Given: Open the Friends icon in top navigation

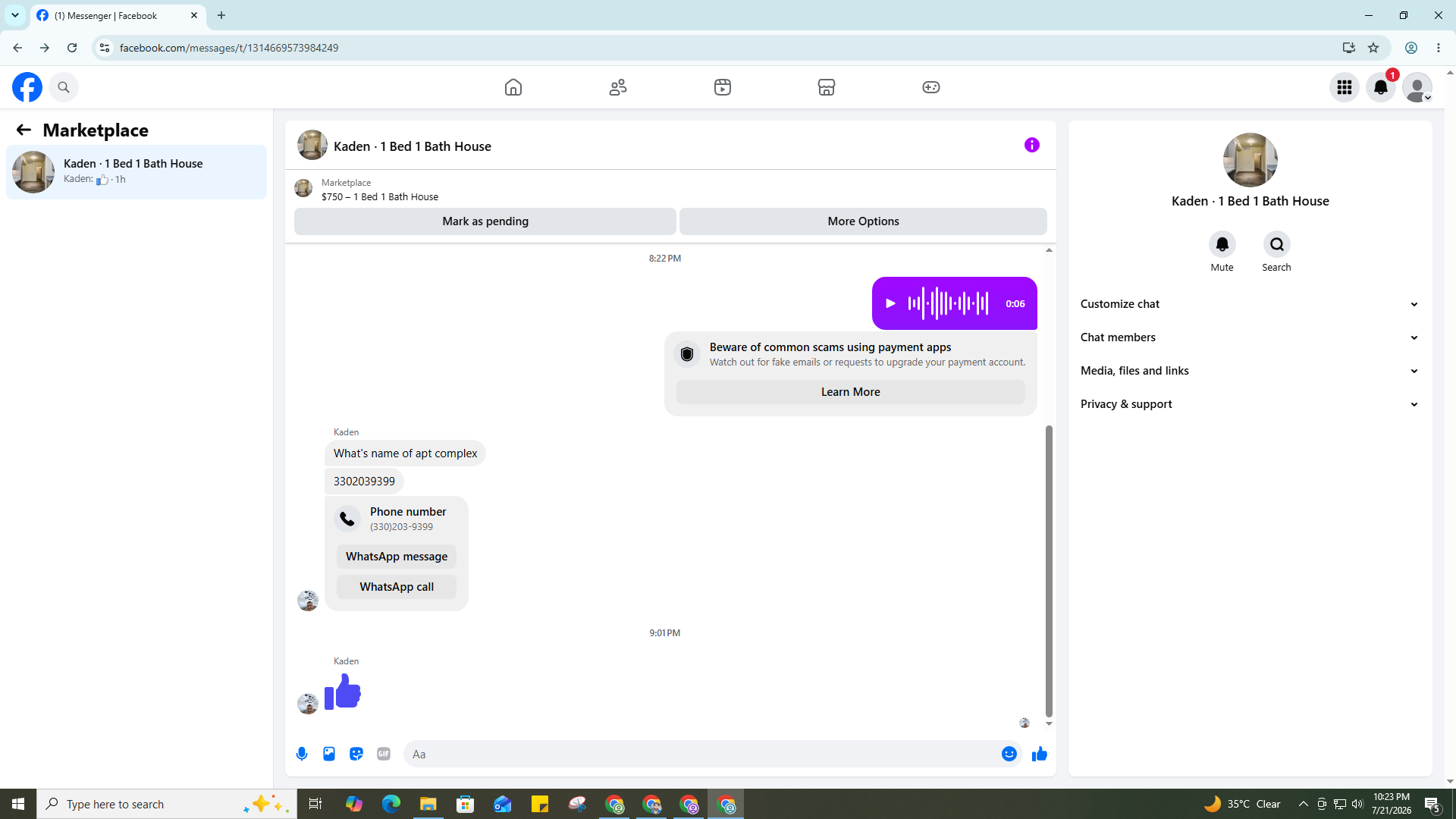Looking at the screenshot, I should point(618,87).
